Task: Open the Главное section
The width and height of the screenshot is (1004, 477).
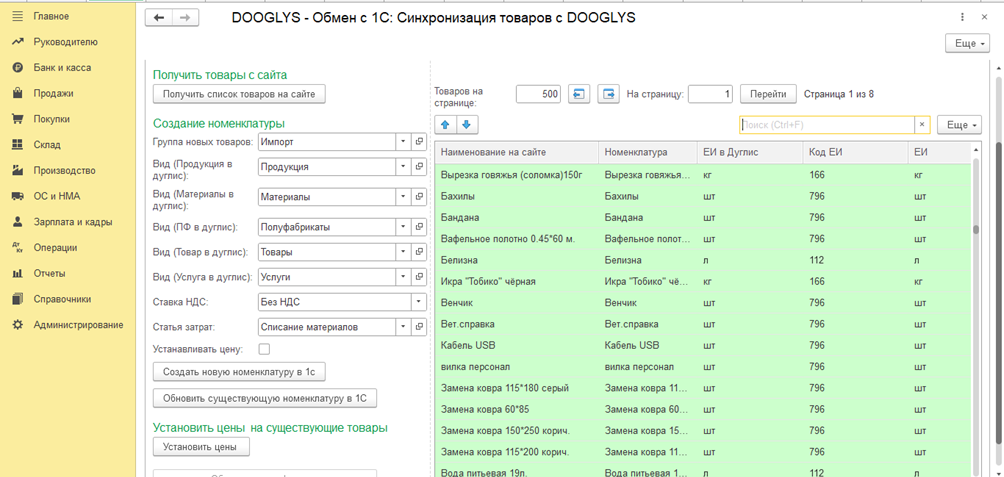Action: 51,16
